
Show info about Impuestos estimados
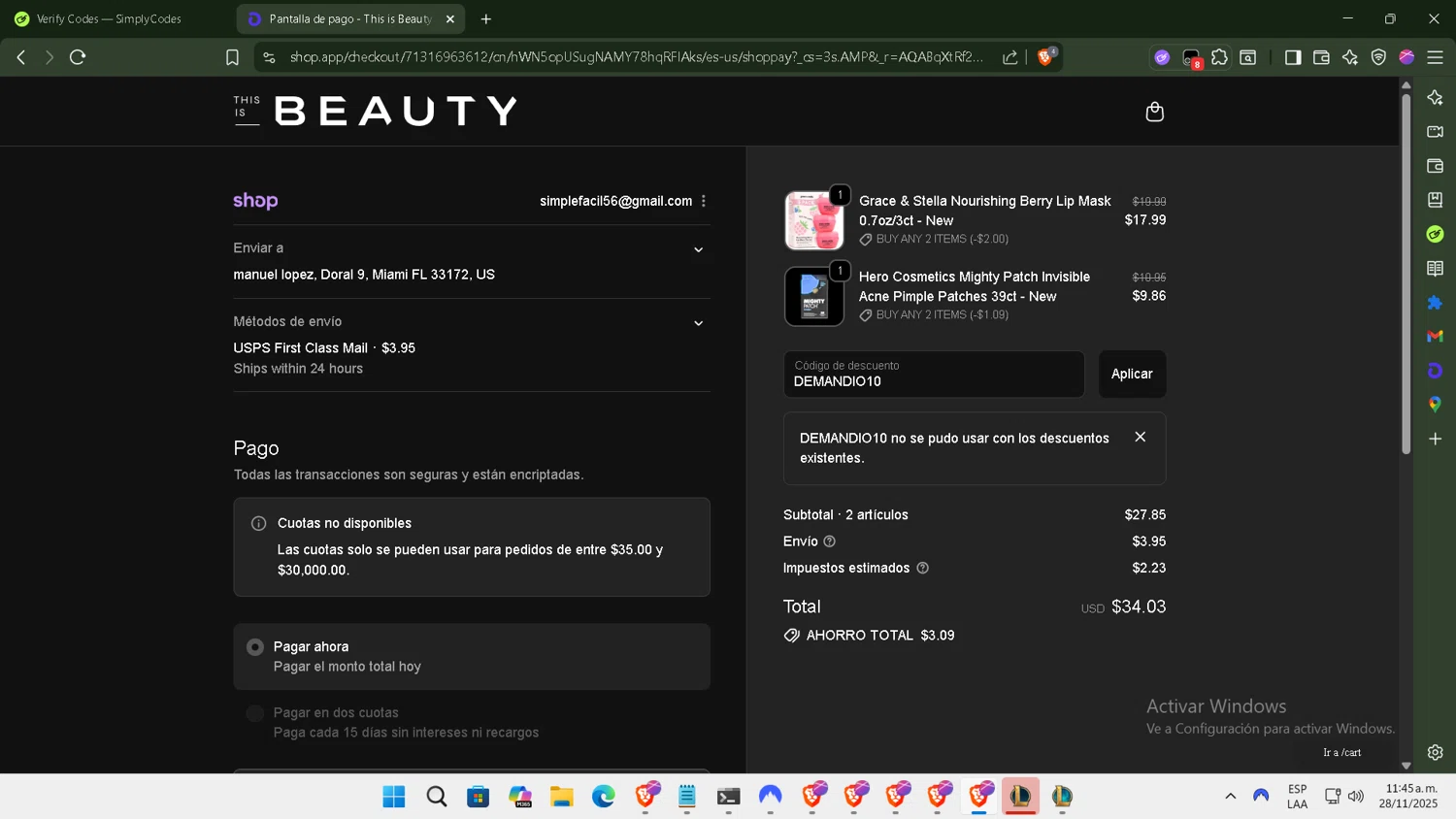click(923, 568)
